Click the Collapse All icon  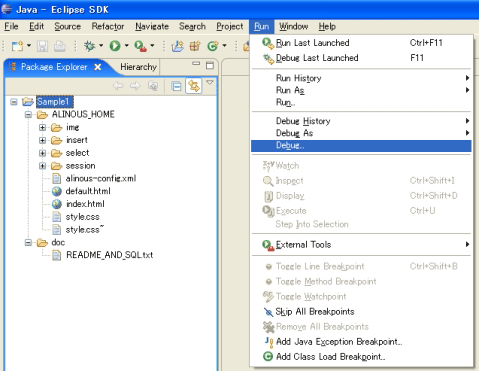[x=176, y=86]
